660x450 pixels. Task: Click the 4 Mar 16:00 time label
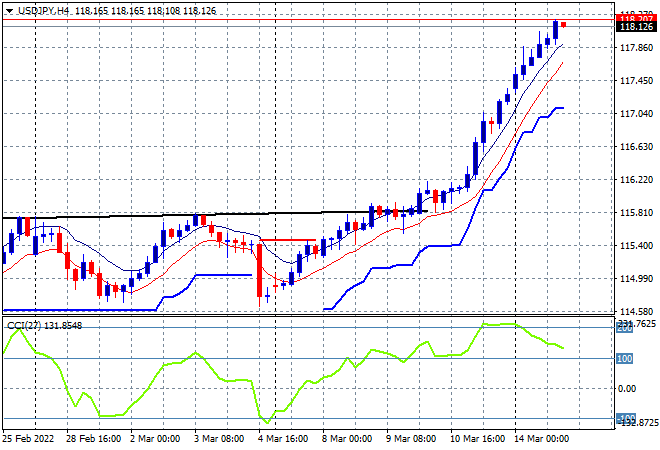(283, 439)
